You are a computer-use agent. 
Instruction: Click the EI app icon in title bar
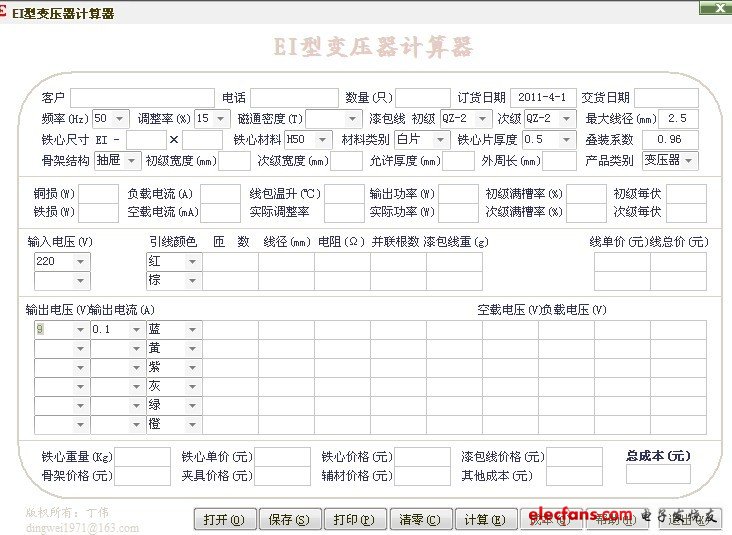coord(7,12)
